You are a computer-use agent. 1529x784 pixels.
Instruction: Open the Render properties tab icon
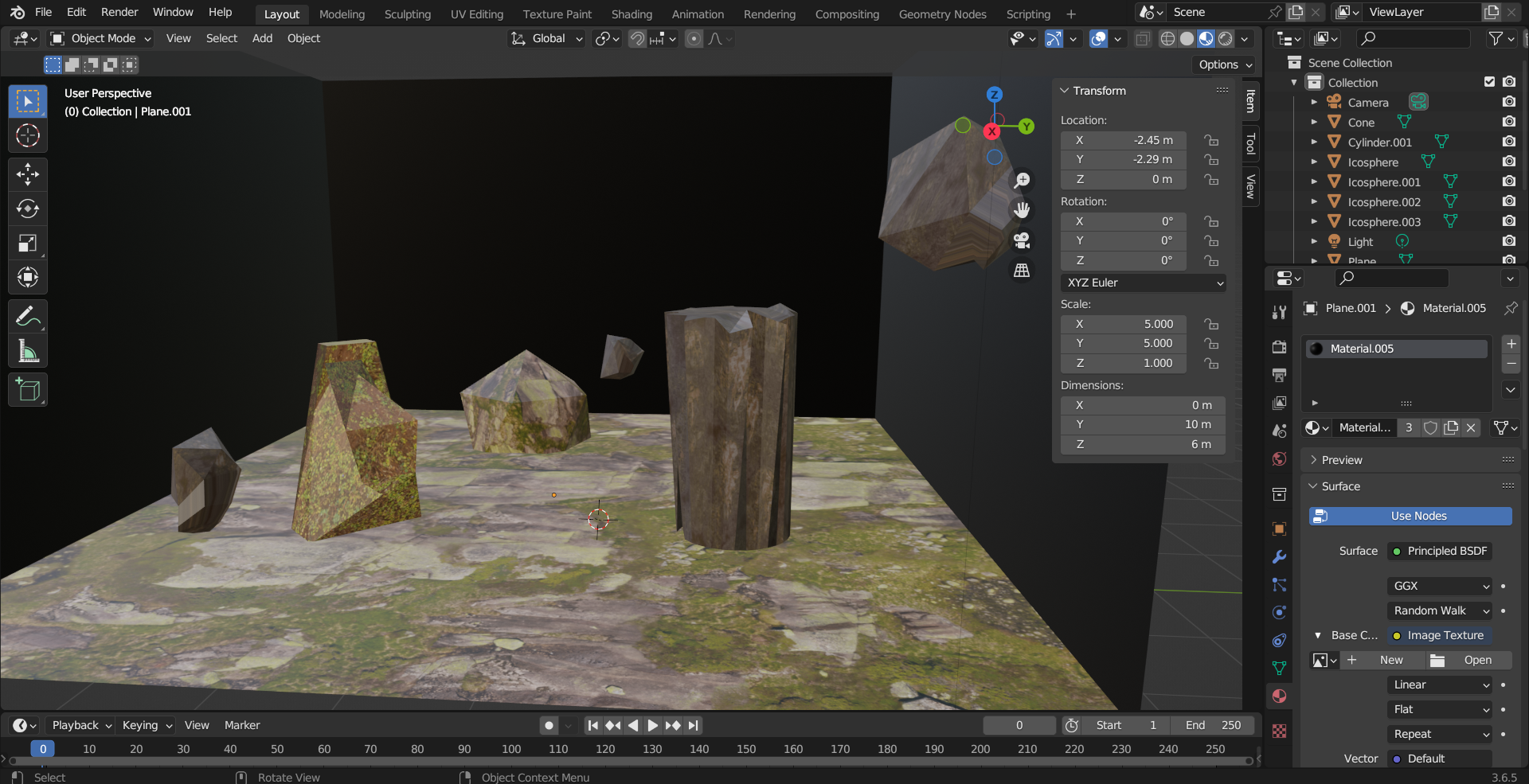(1279, 347)
